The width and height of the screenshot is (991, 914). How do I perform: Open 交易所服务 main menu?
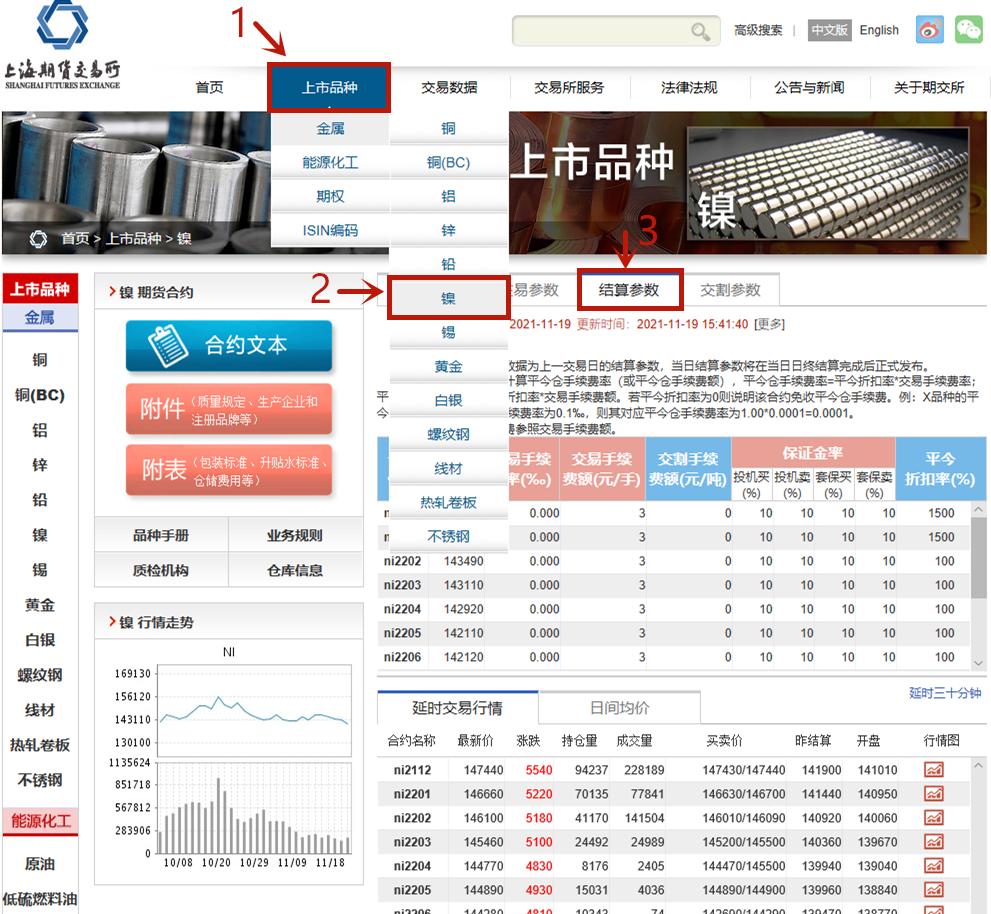pyautogui.click(x=569, y=87)
